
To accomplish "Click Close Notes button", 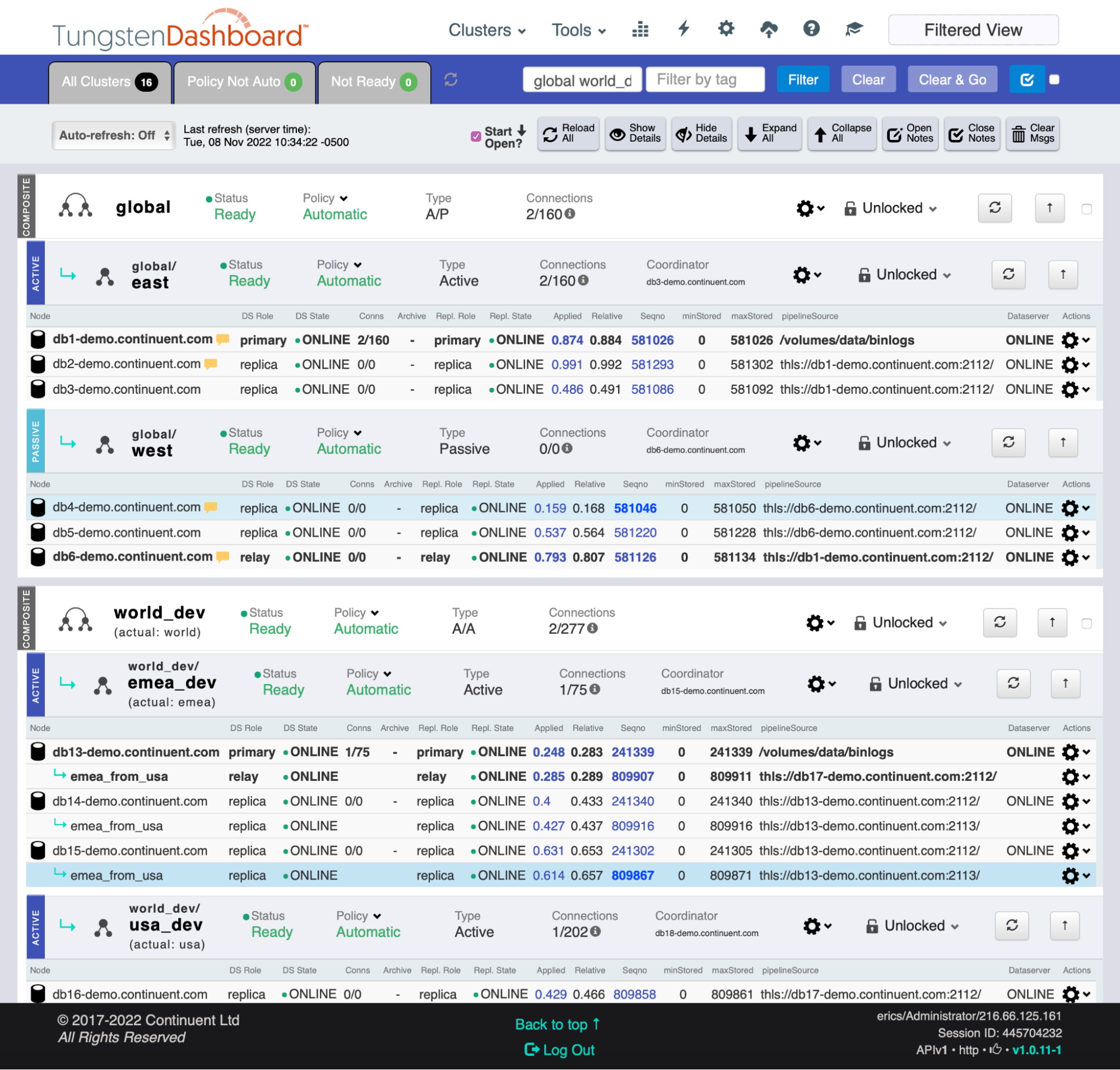I will point(971,134).
